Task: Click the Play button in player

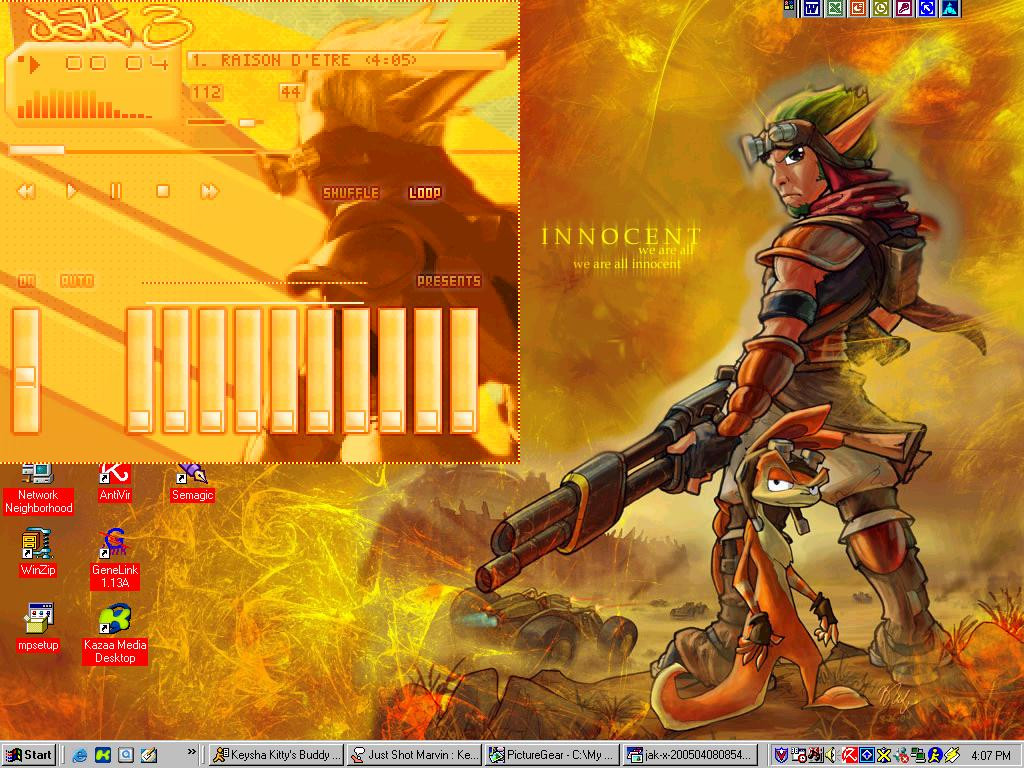Action: point(71,191)
